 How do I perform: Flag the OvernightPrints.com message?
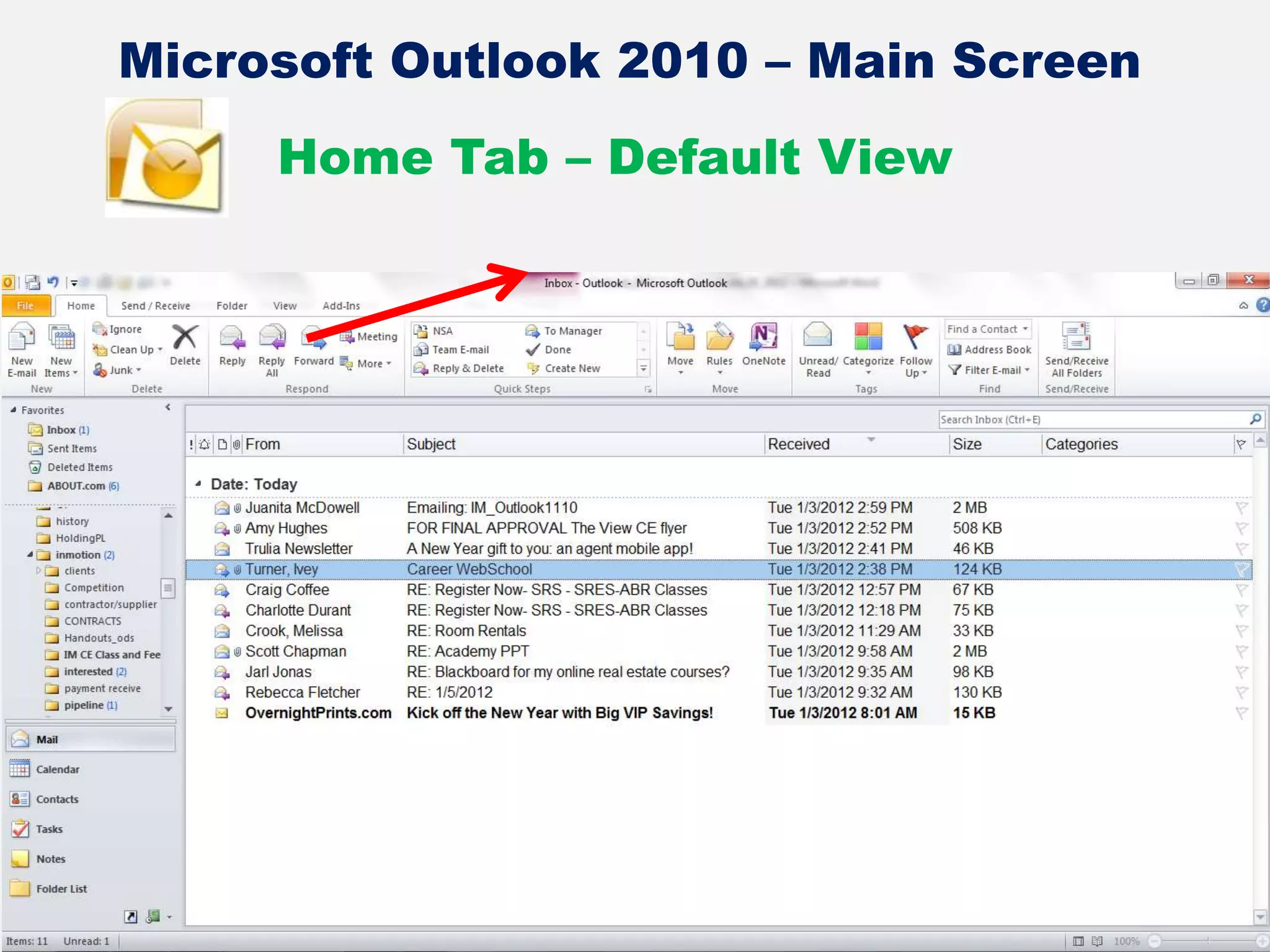click(x=1241, y=713)
